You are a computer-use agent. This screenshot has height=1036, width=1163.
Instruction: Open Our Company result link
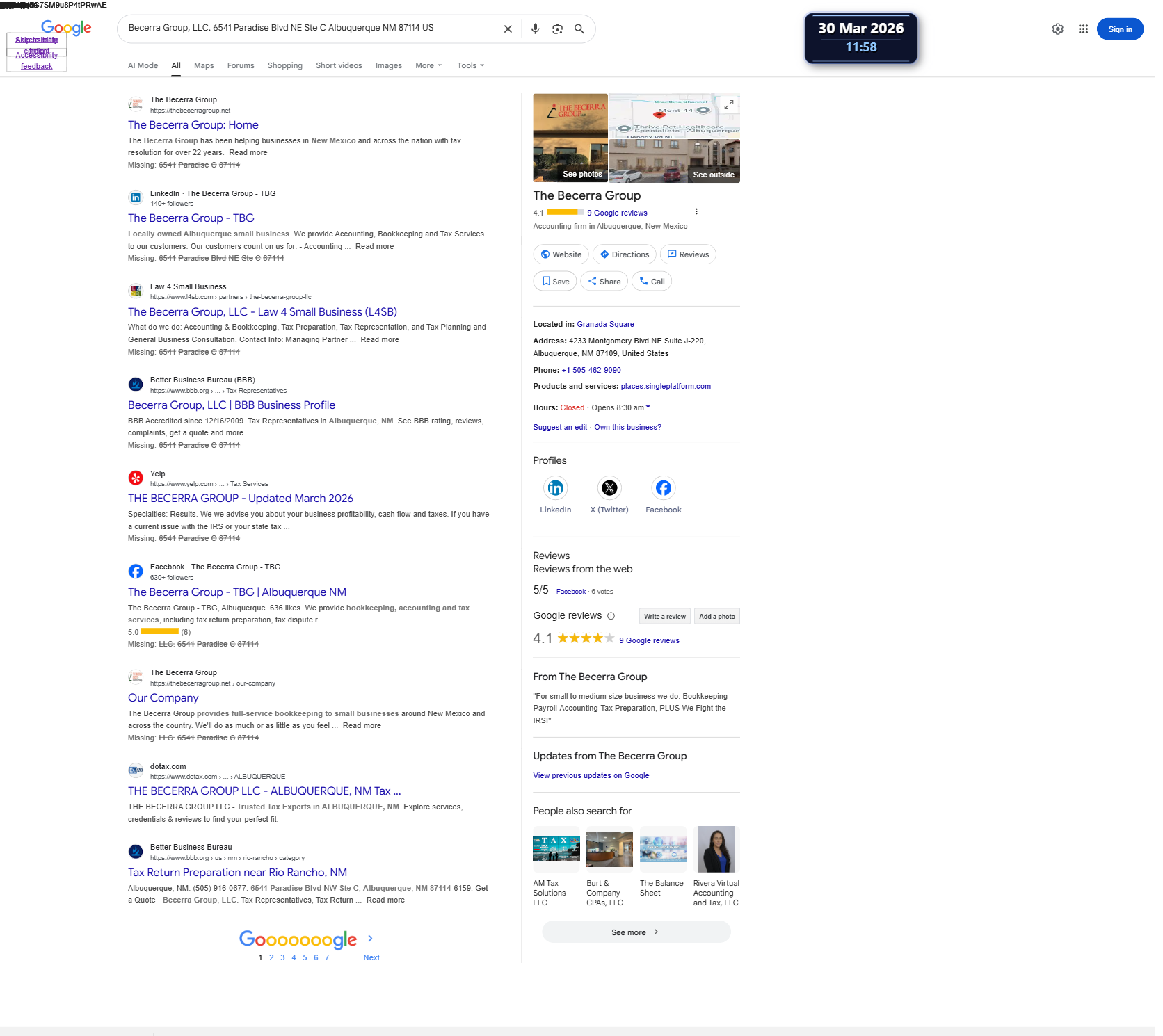[x=163, y=698]
